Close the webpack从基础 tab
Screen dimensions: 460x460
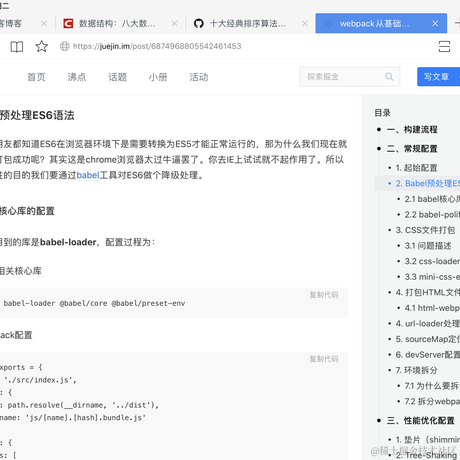(x=435, y=23)
